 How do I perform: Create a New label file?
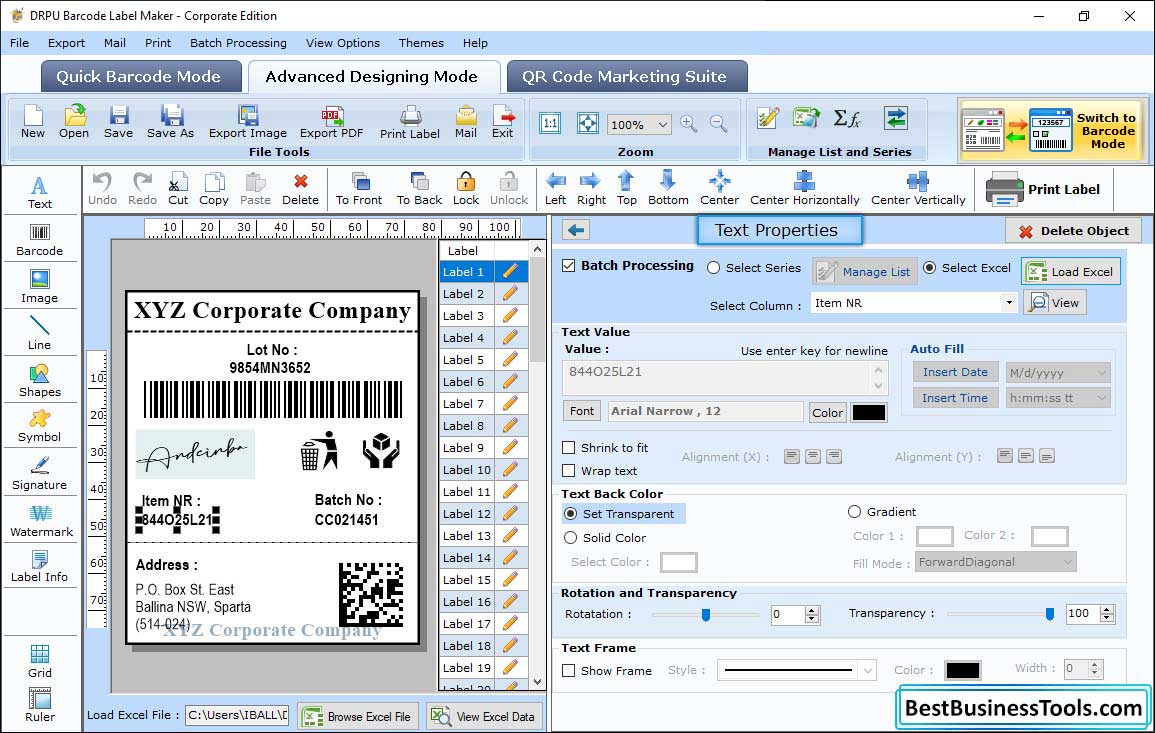(x=33, y=122)
